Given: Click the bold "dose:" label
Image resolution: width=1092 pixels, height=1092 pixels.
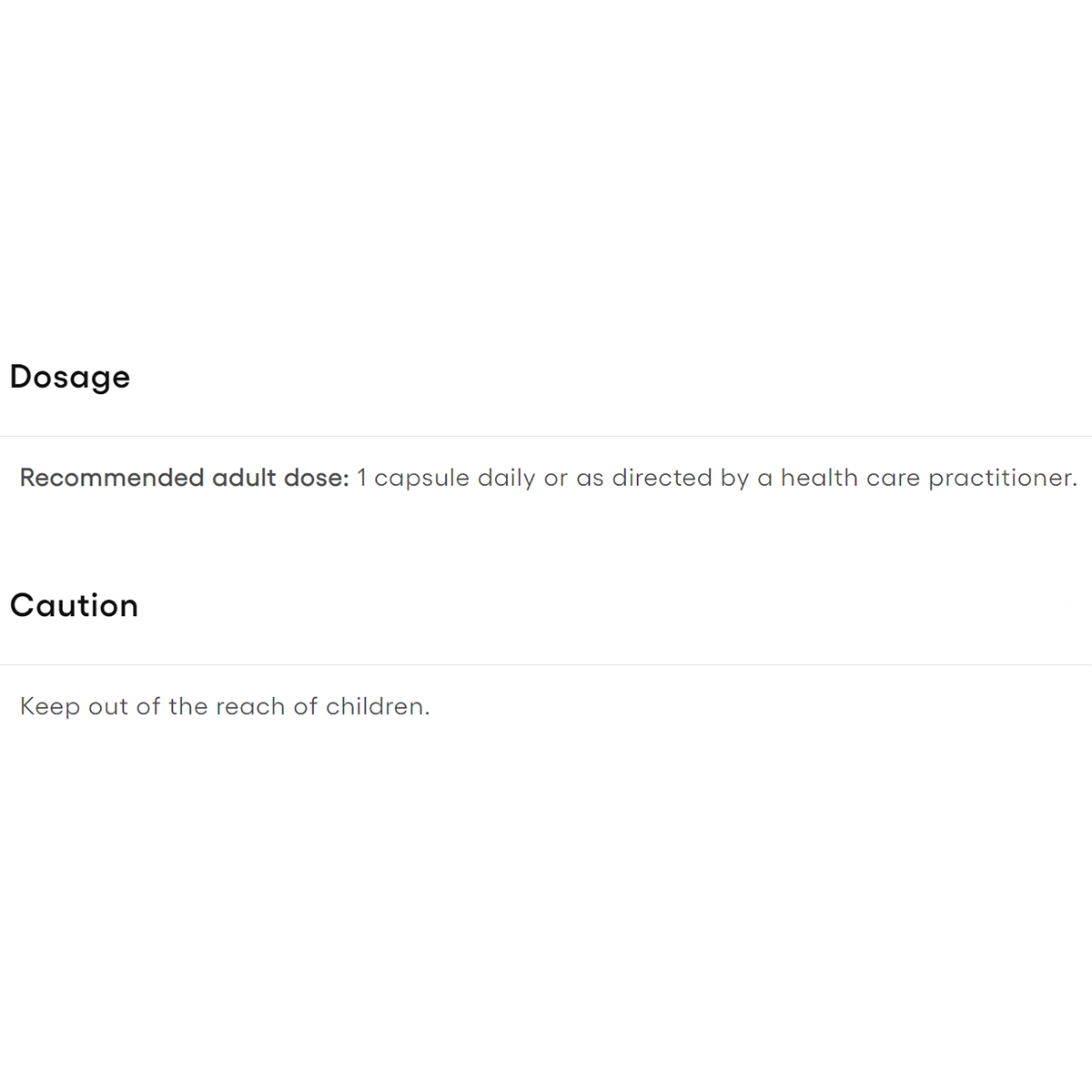Looking at the screenshot, I should click(316, 478).
